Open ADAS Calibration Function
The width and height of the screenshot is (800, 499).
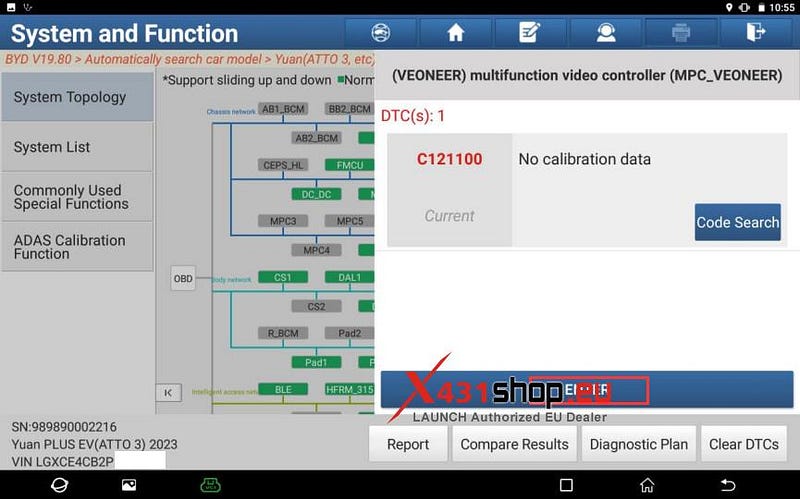point(77,247)
